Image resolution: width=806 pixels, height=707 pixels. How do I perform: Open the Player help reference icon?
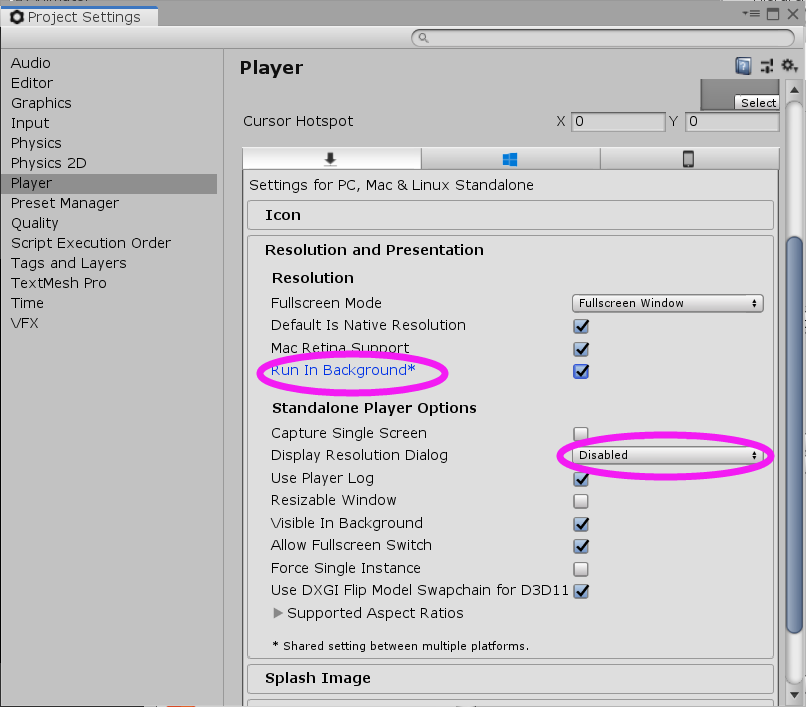point(743,67)
